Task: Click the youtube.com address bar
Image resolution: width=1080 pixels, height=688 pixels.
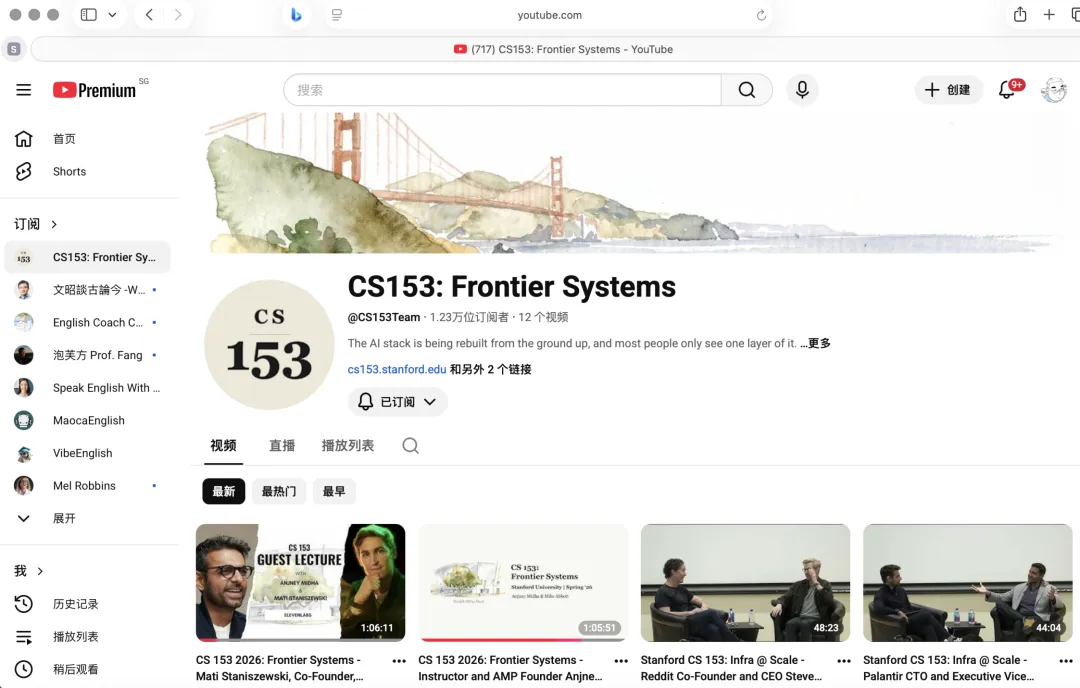Action: [550, 15]
